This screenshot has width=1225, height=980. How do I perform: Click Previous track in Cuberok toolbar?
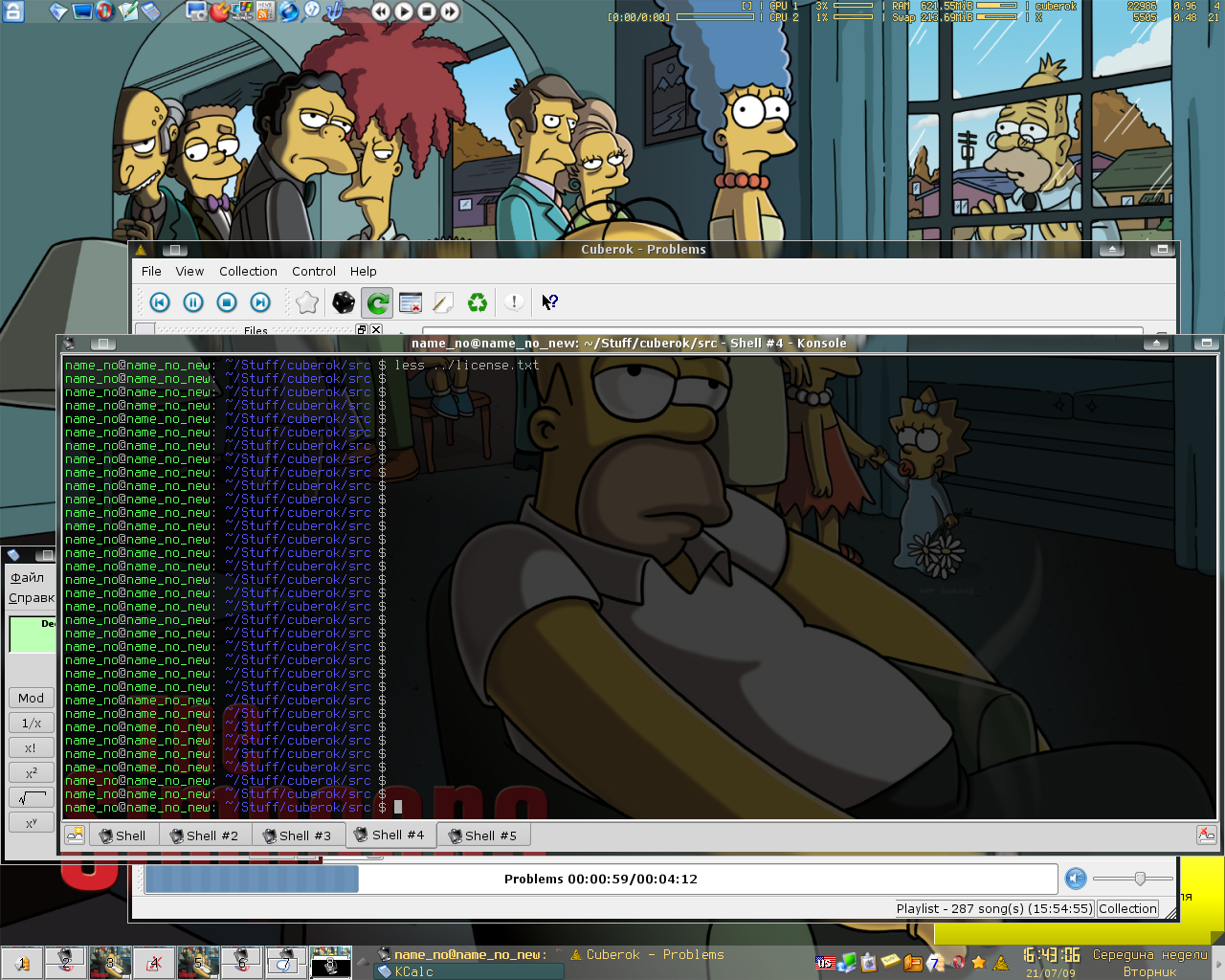click(x=160, y=302)
